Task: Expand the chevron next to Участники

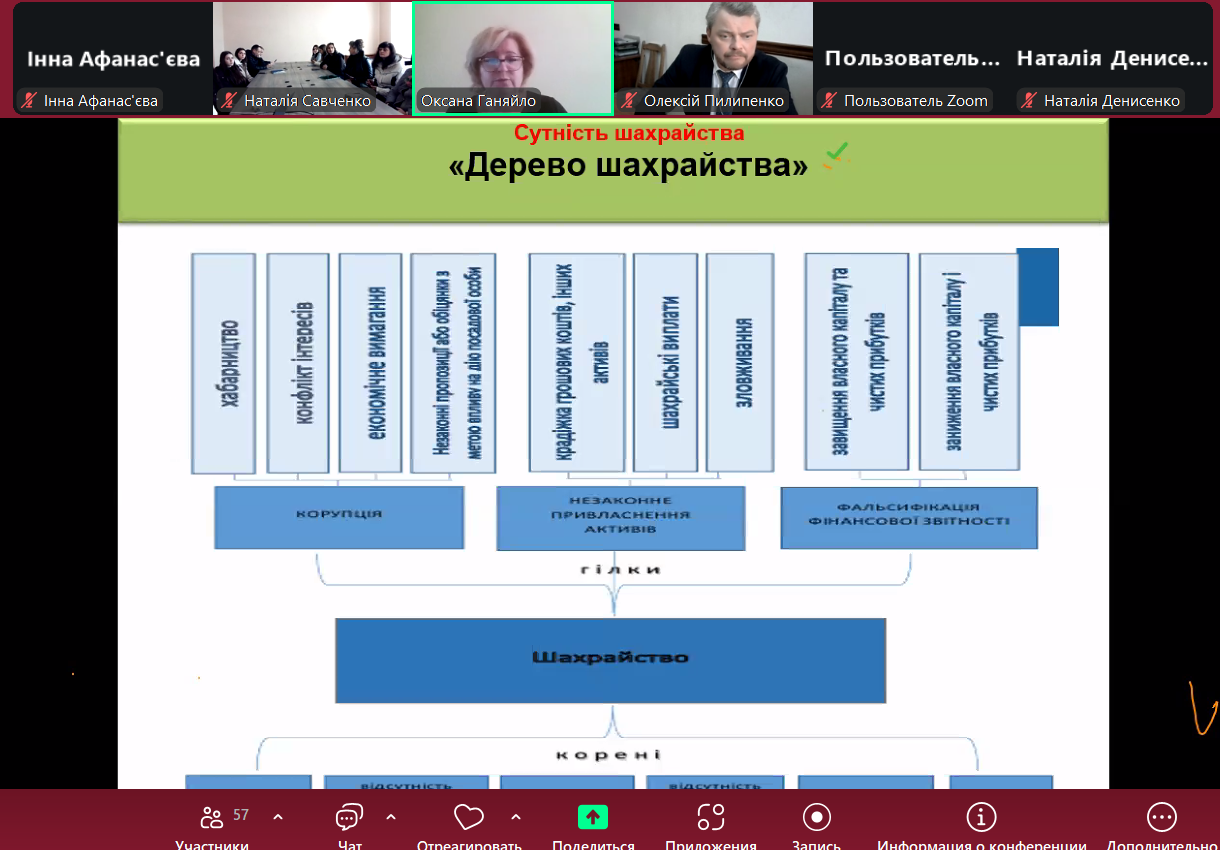Action: [x=278, y=816]
